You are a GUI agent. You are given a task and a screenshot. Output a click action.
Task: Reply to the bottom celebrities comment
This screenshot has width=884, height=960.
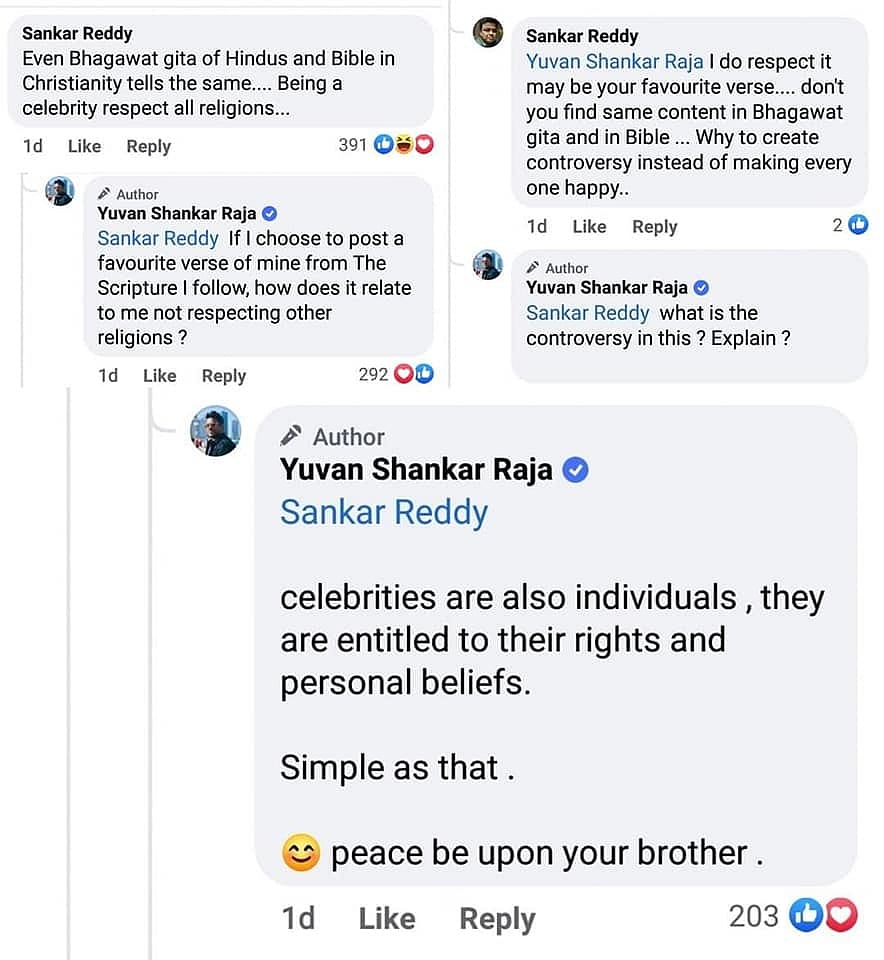497,918
